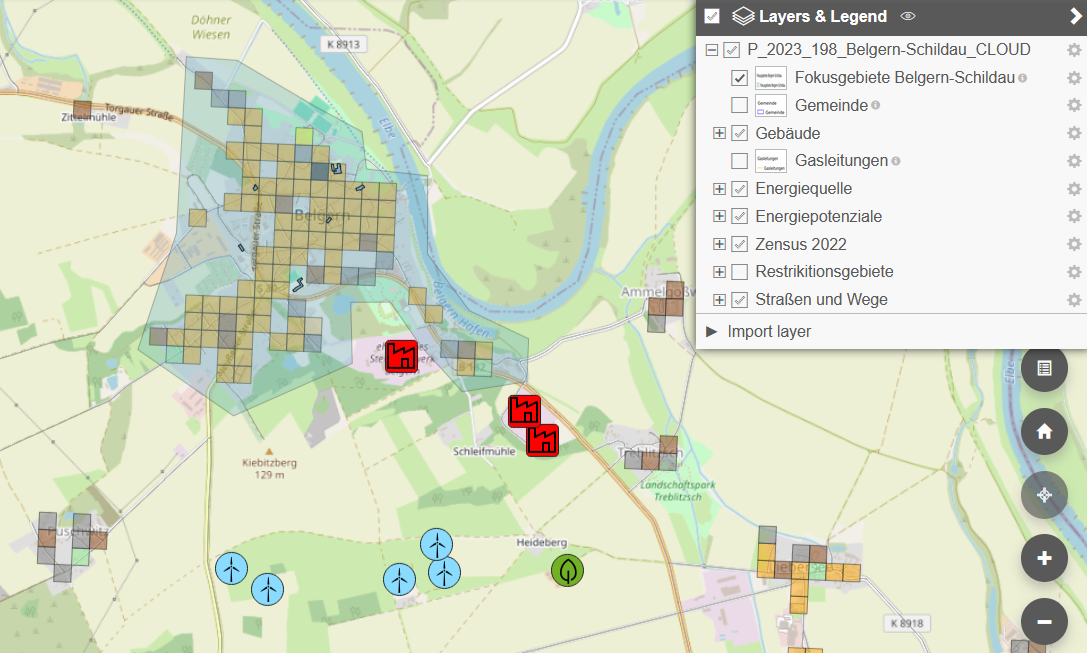Uncheck the Energiepotenziale layer checkbox

click(740, 216)
